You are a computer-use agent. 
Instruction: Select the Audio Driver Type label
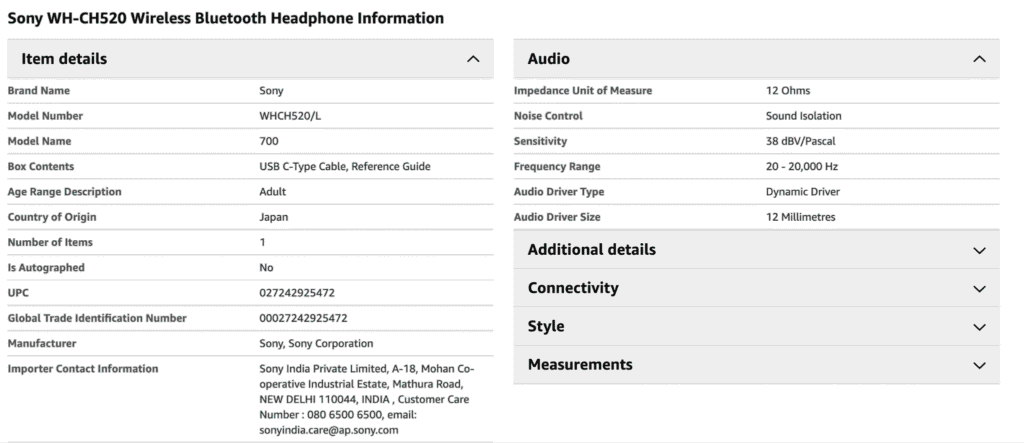click(x=558, y=192)
